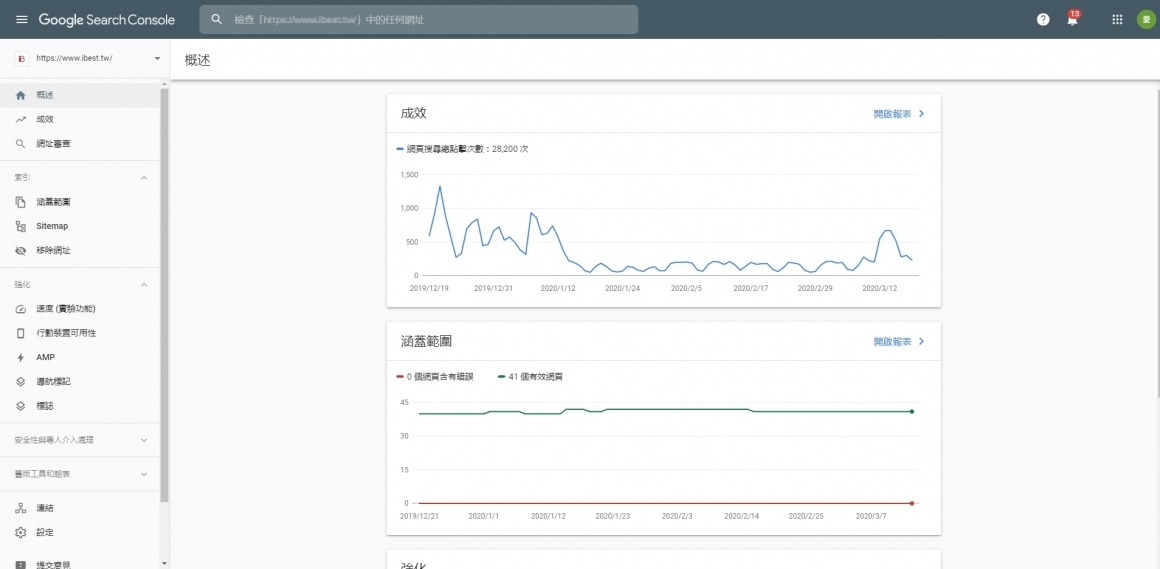Open 標誌 report
The height and width of the screenshot is (569, 1160).
[x=79, y=406]
